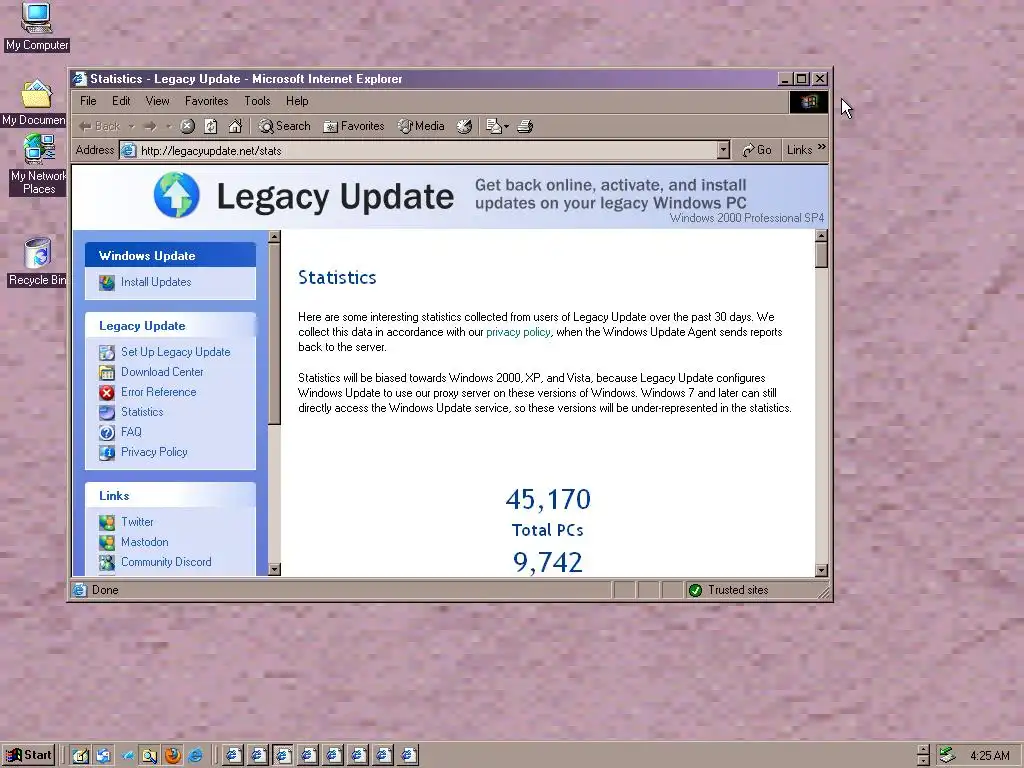
Task: Open the Mastodon sidebar link
Action: tap(144, 542)
